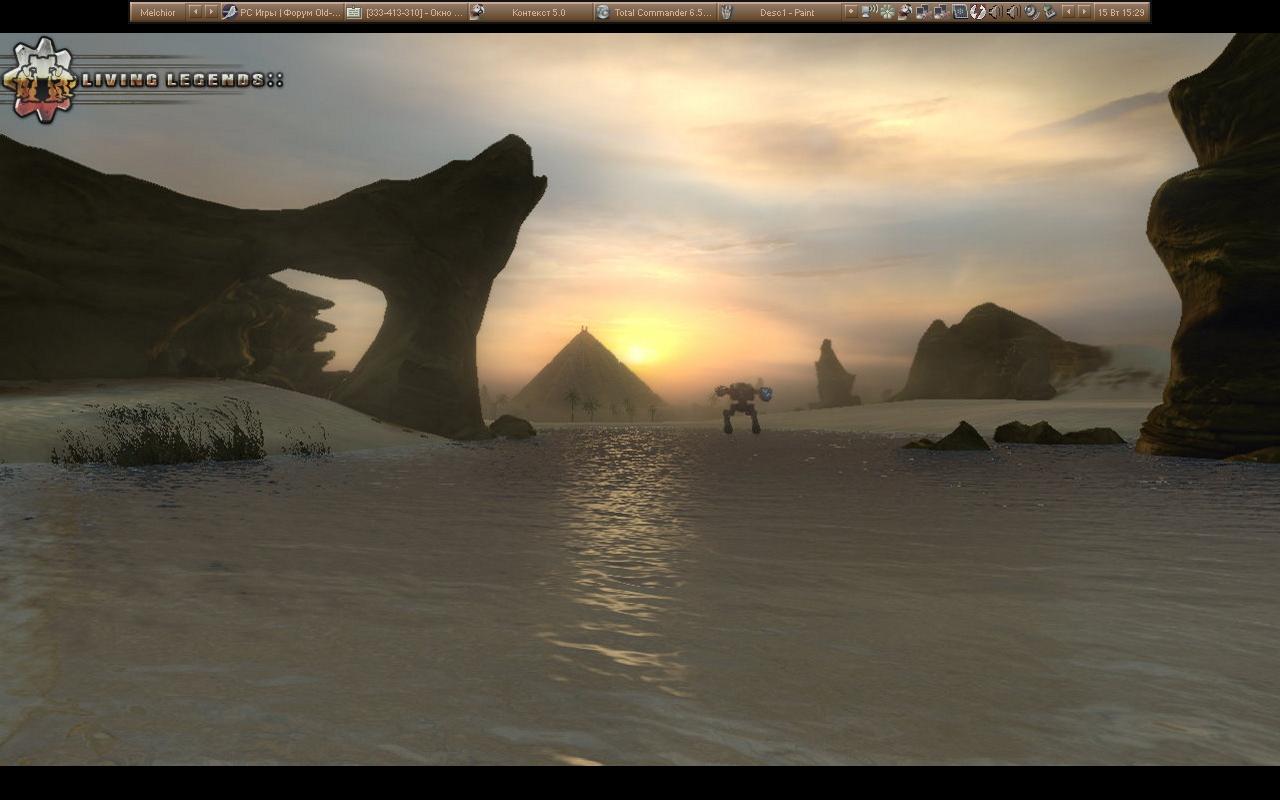This screenshot has width=1280, height=800.
Task: Open the second speaker volume tray icon
Action: 1013,12
